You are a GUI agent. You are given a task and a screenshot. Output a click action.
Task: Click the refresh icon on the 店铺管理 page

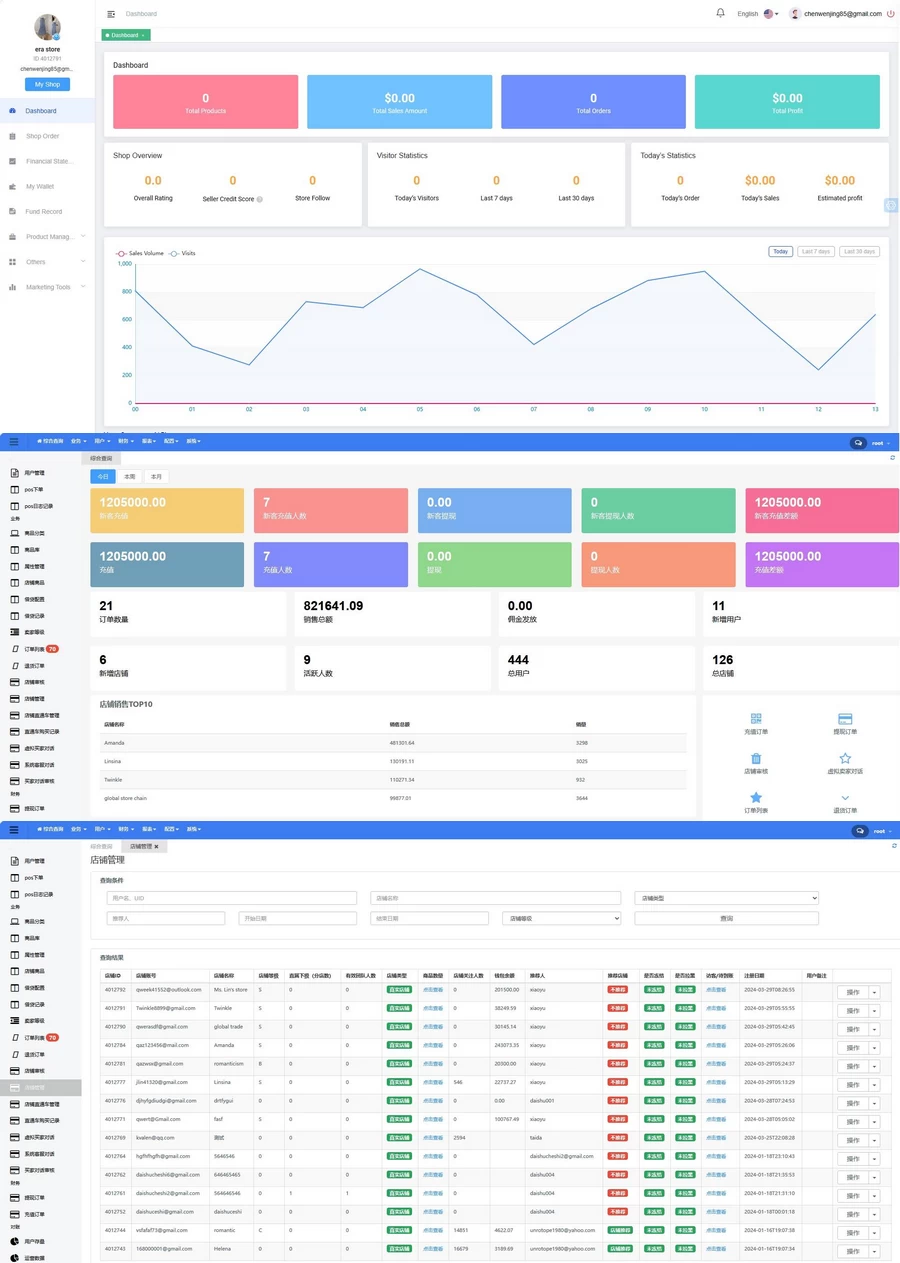coord(892,846)
